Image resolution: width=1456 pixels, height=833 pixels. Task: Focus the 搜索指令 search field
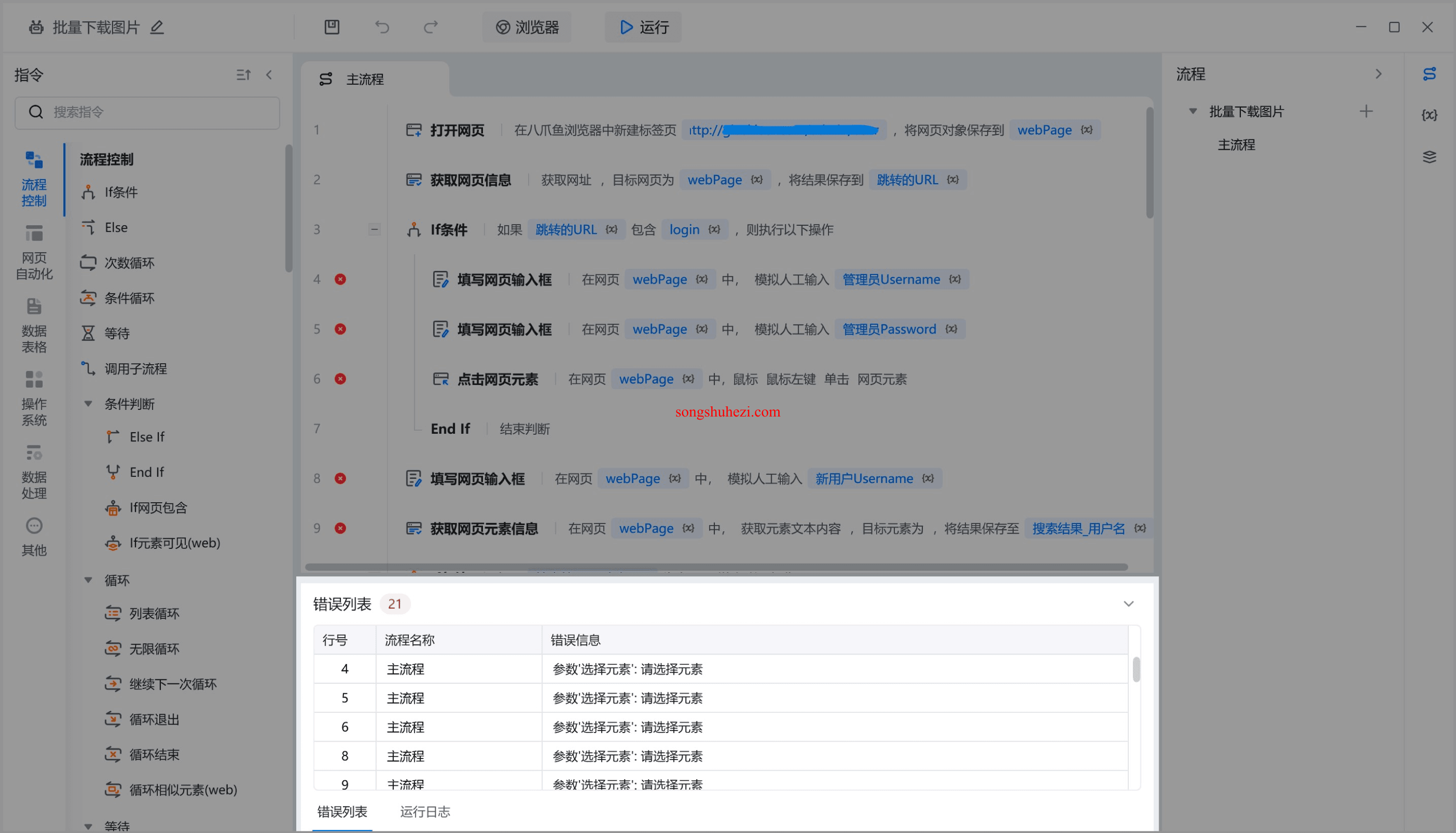(x=147, y=112)
